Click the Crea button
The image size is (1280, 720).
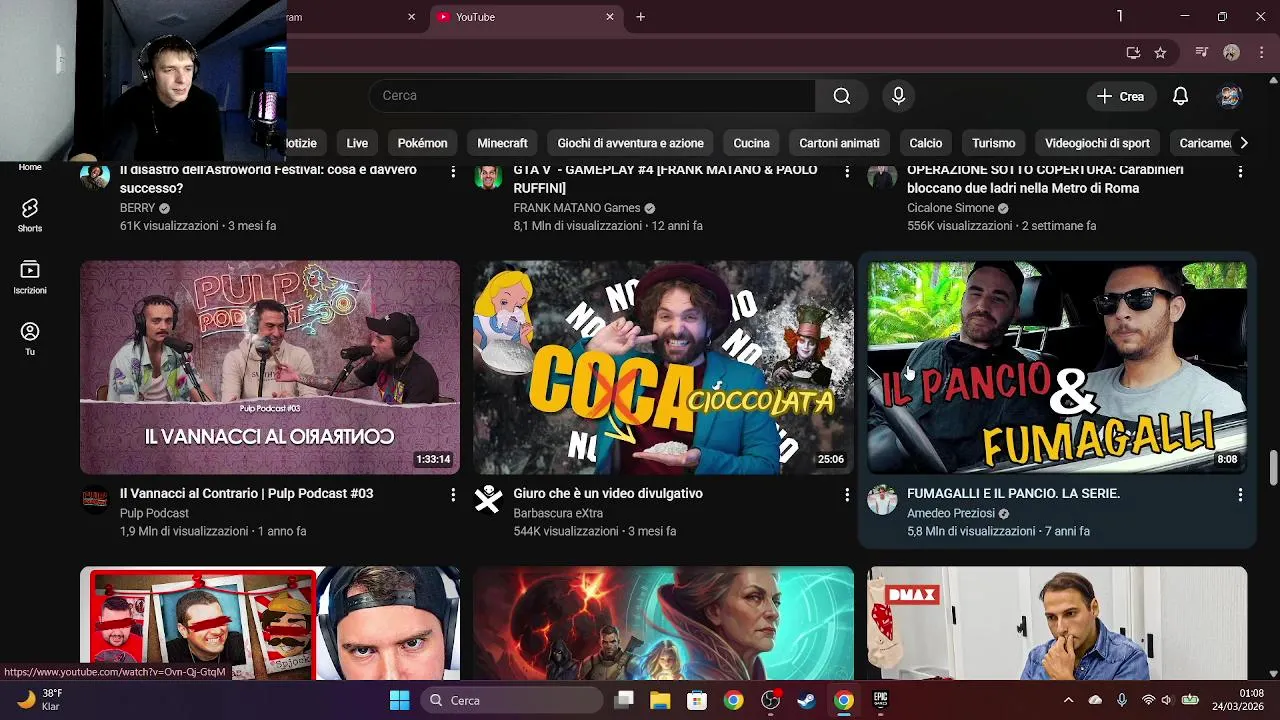[x=1120, y=96]
